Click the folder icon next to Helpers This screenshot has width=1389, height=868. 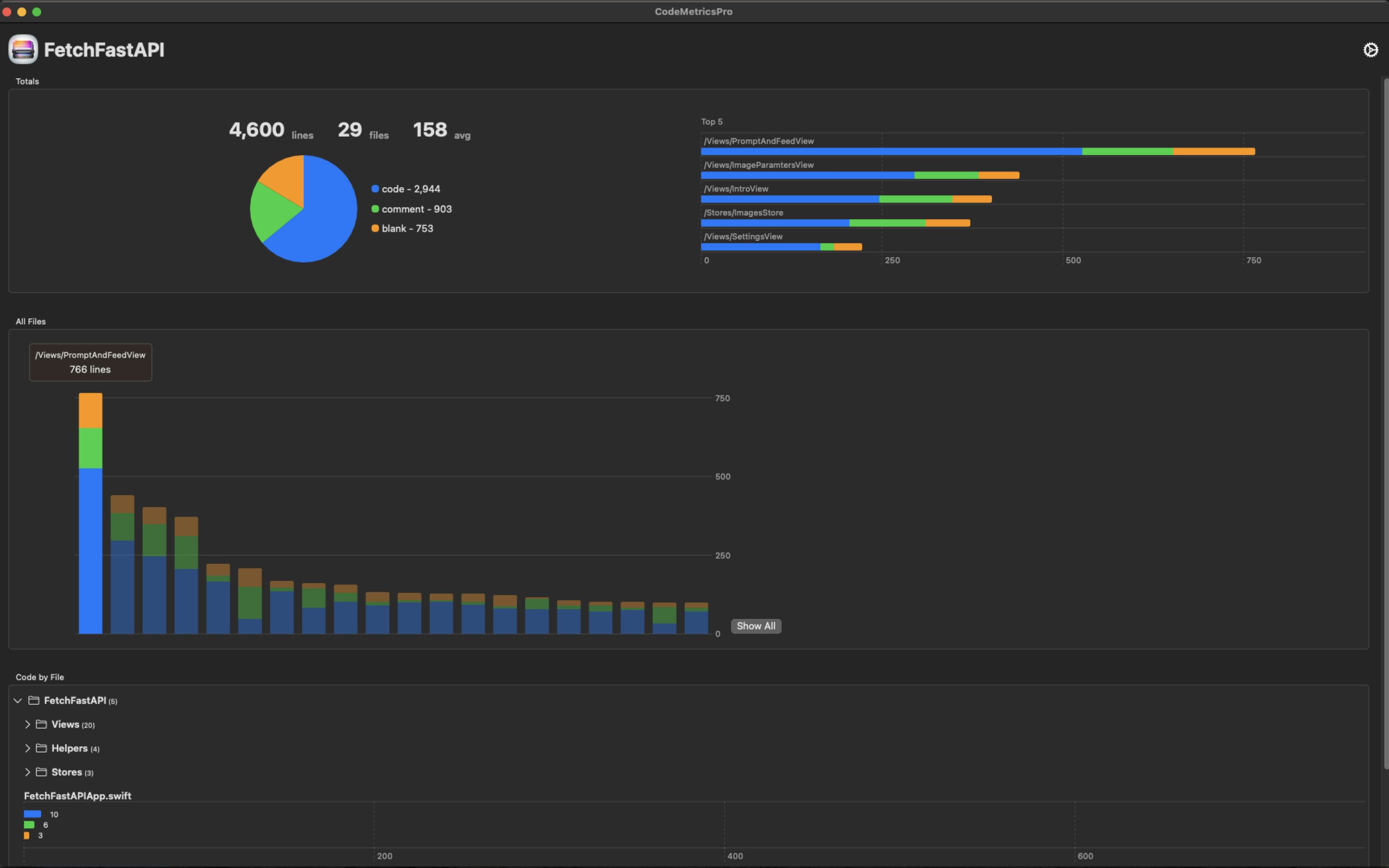pos(40,748)
